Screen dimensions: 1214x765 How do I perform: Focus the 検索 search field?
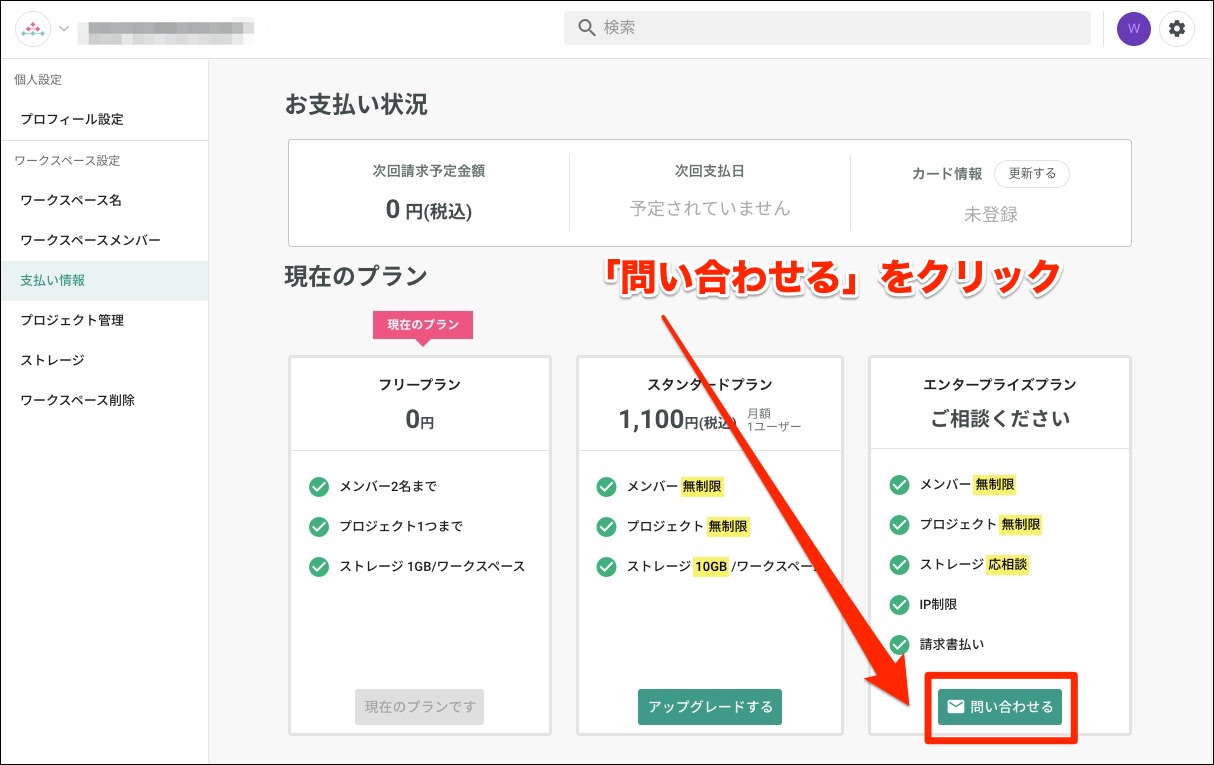tap(840, 28)
